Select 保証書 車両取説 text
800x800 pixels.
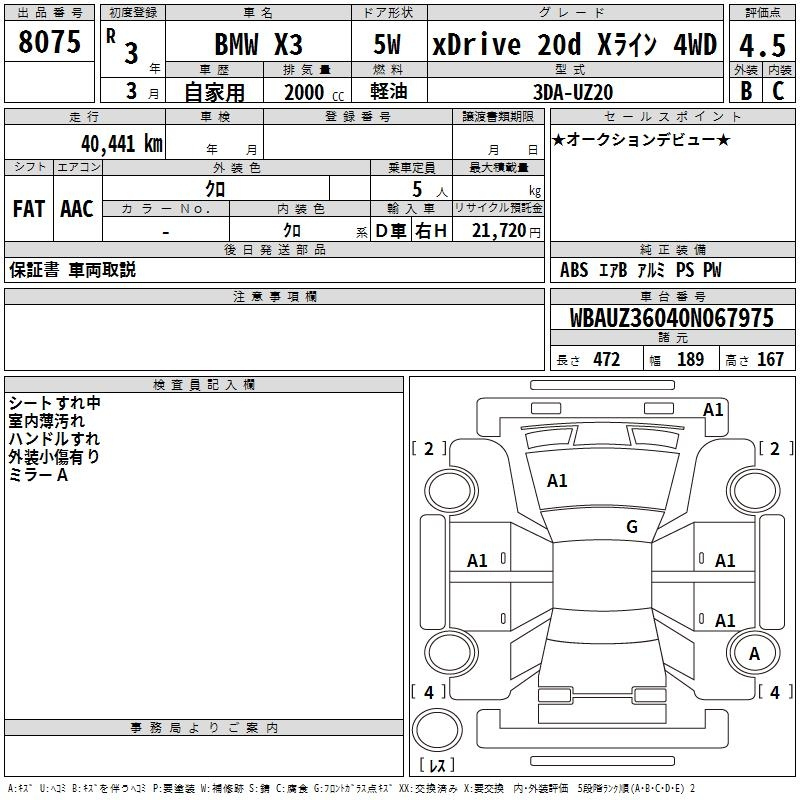[72, 270]
